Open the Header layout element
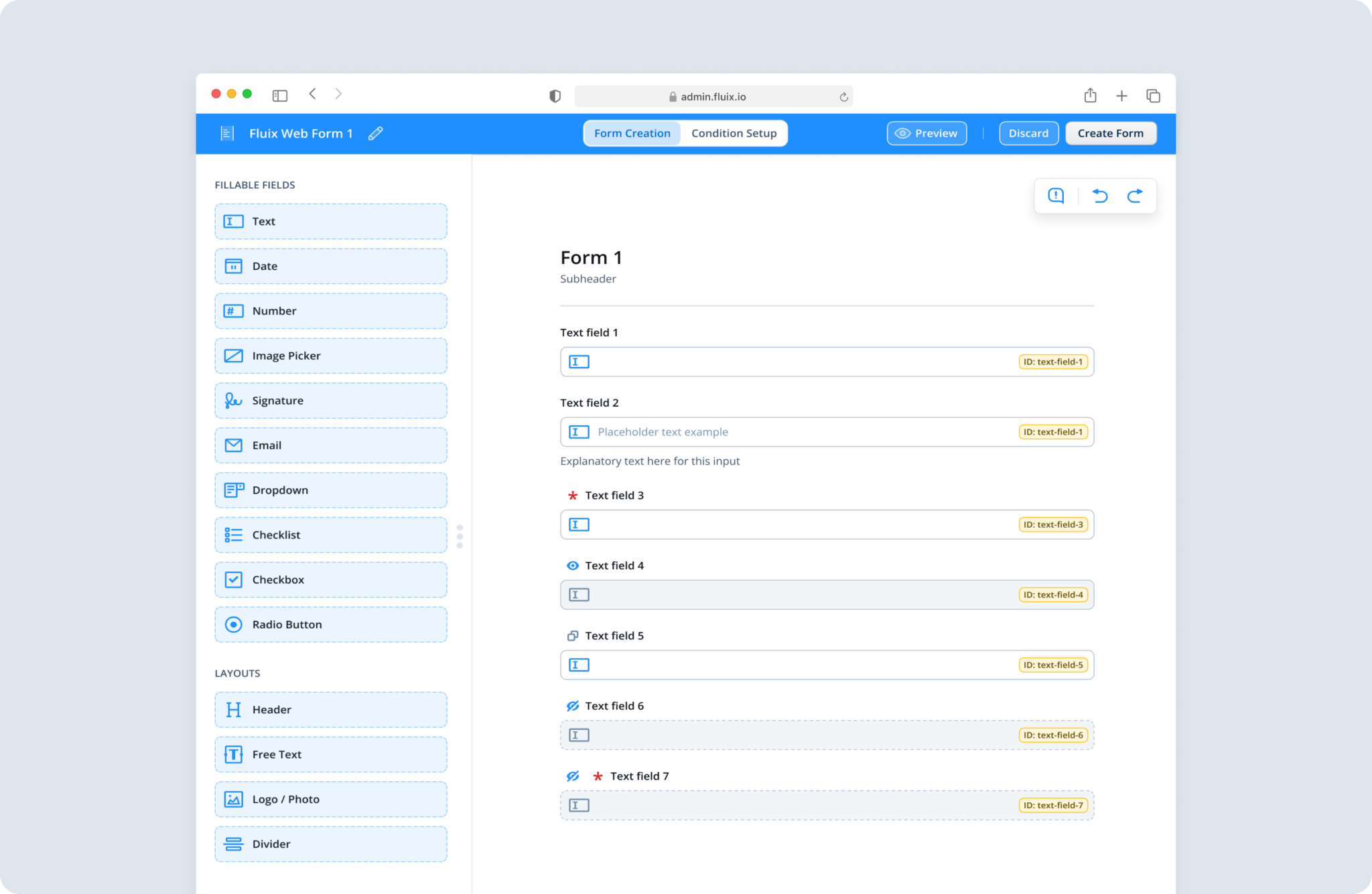This screenshot has height=894, width=1372. click(x=330, y=709)
